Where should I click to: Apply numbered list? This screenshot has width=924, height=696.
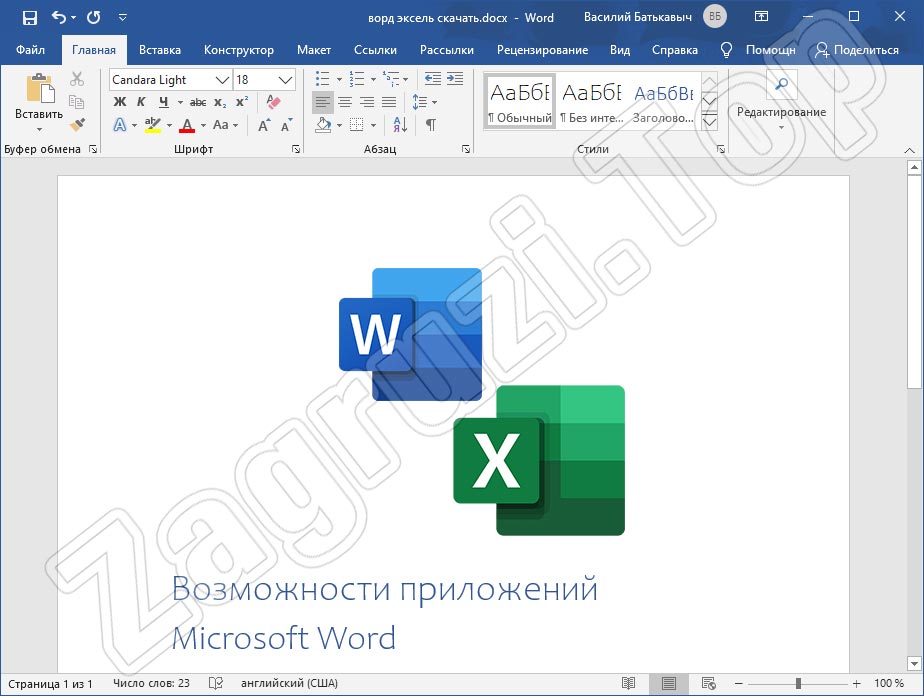coord(357,79)
